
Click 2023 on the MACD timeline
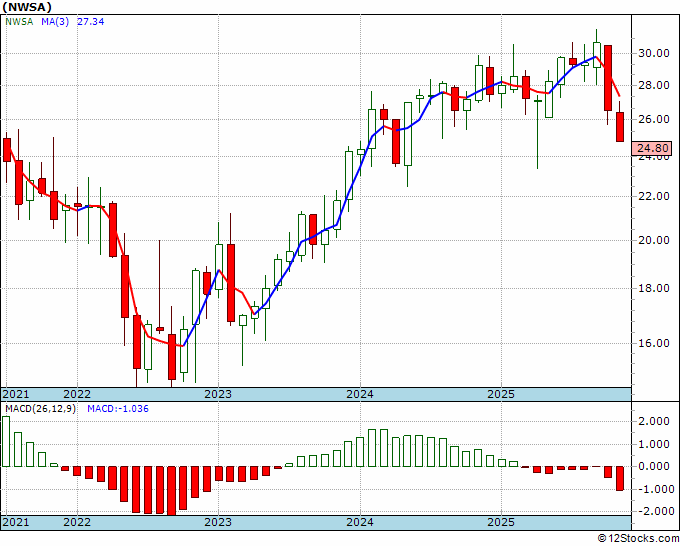(218, 522)
